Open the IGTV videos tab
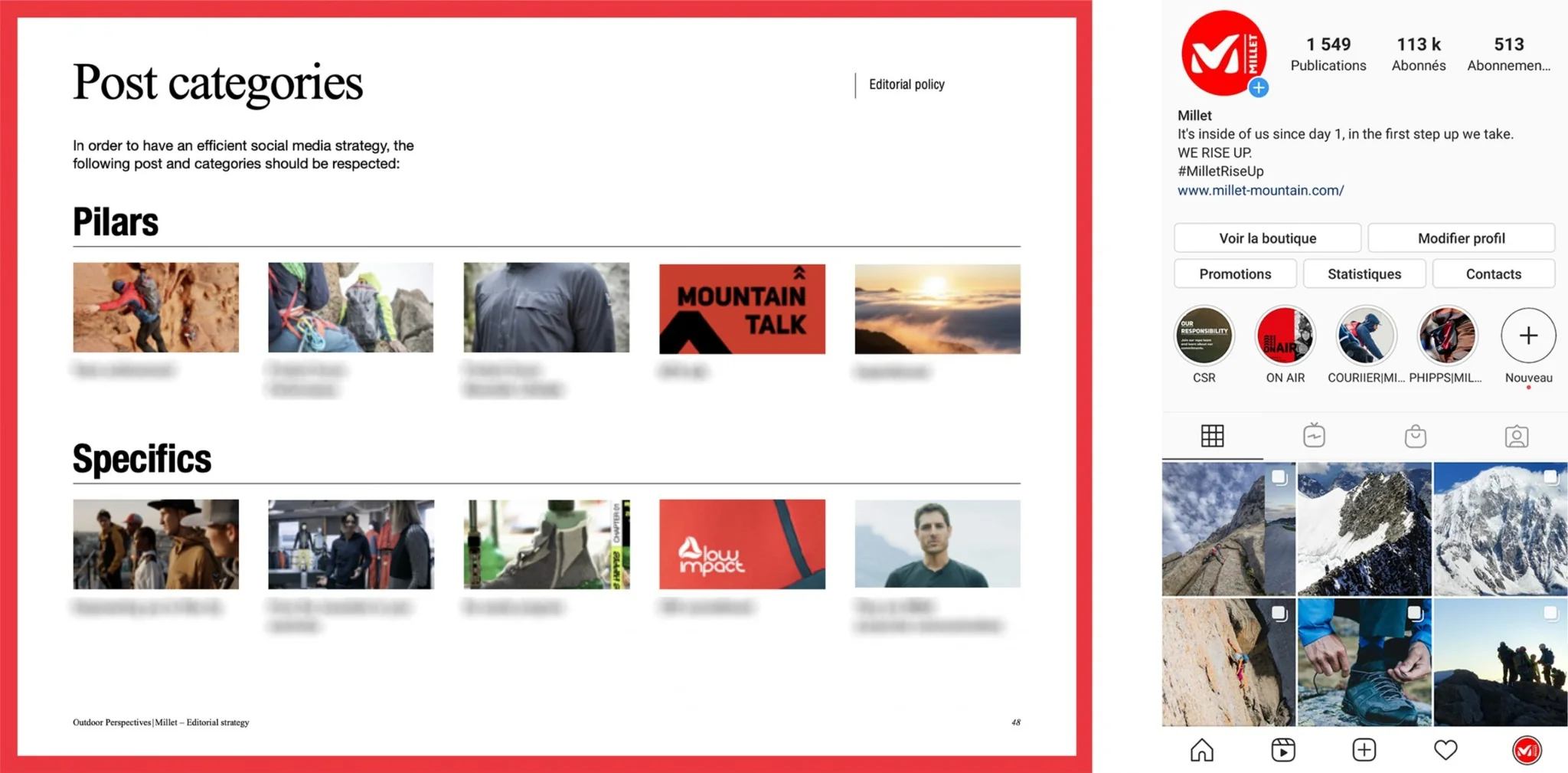1568x773 pixels. point(1314,435)
